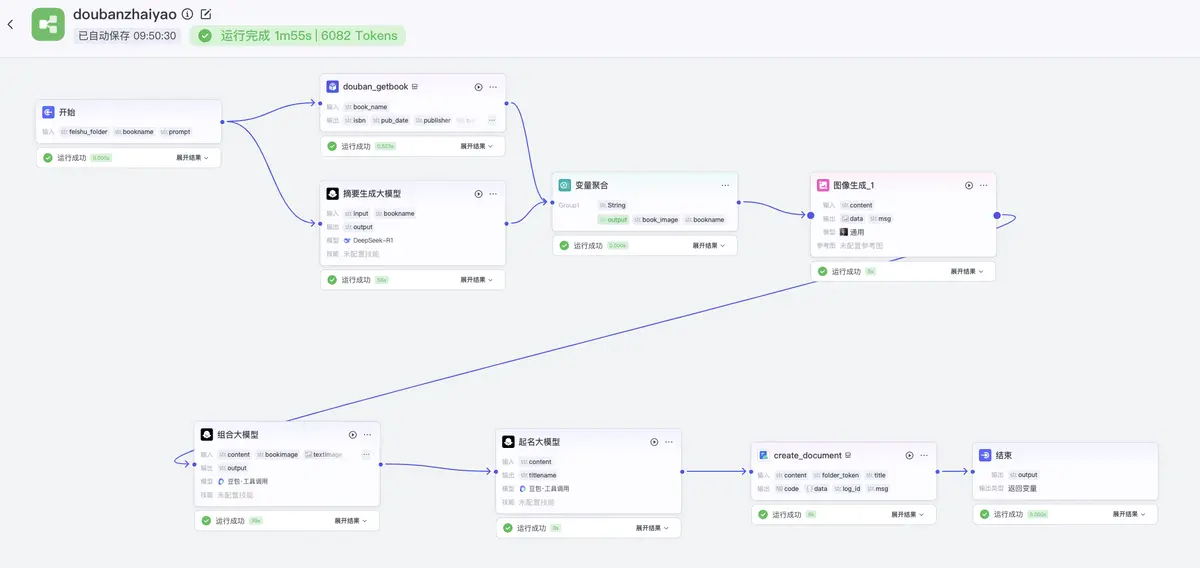Click book_image variable in 变量聚合 node
The height and width of the screenshot is (568, 1200).
(656, 219)
